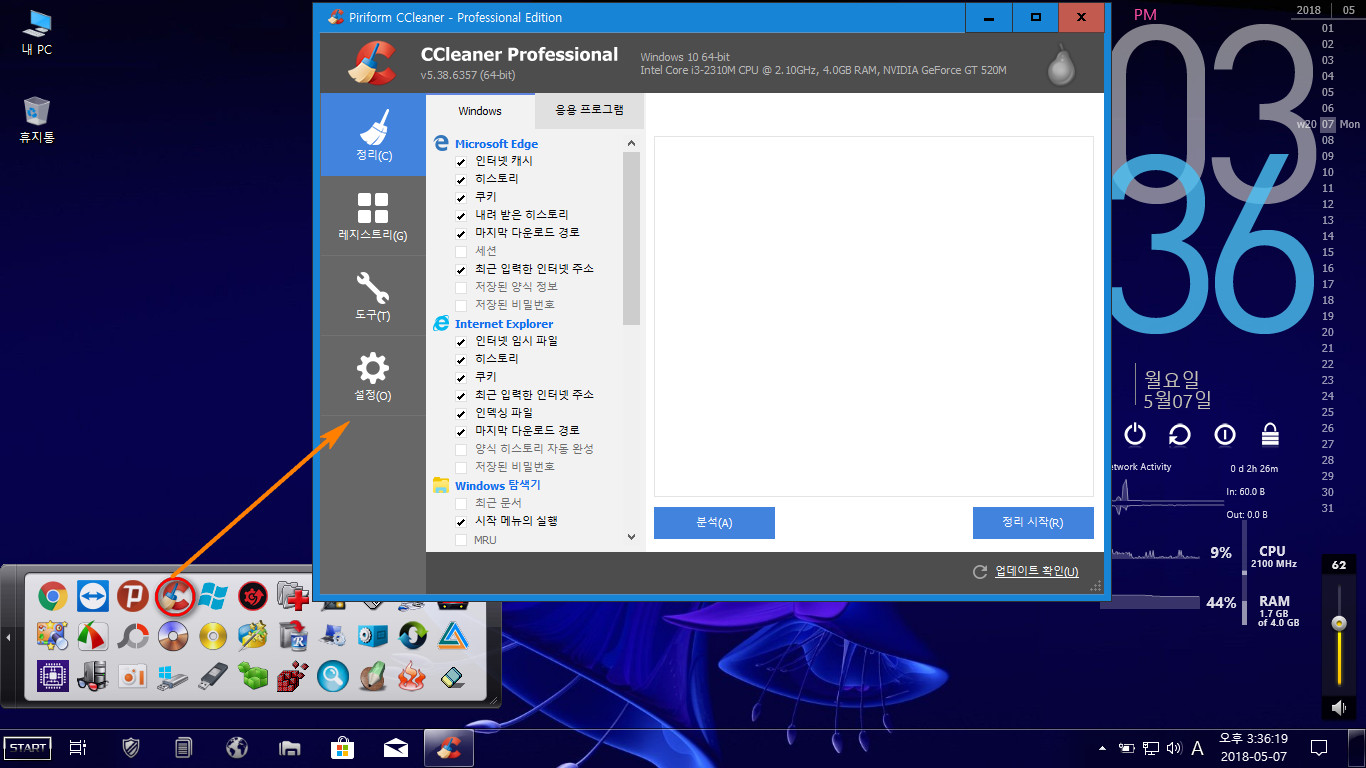Uncheck 인터넷 캐시 under Microsoft Edge
The width and height of the screenshot is (1366, 768).
click(x=461, y=161)
